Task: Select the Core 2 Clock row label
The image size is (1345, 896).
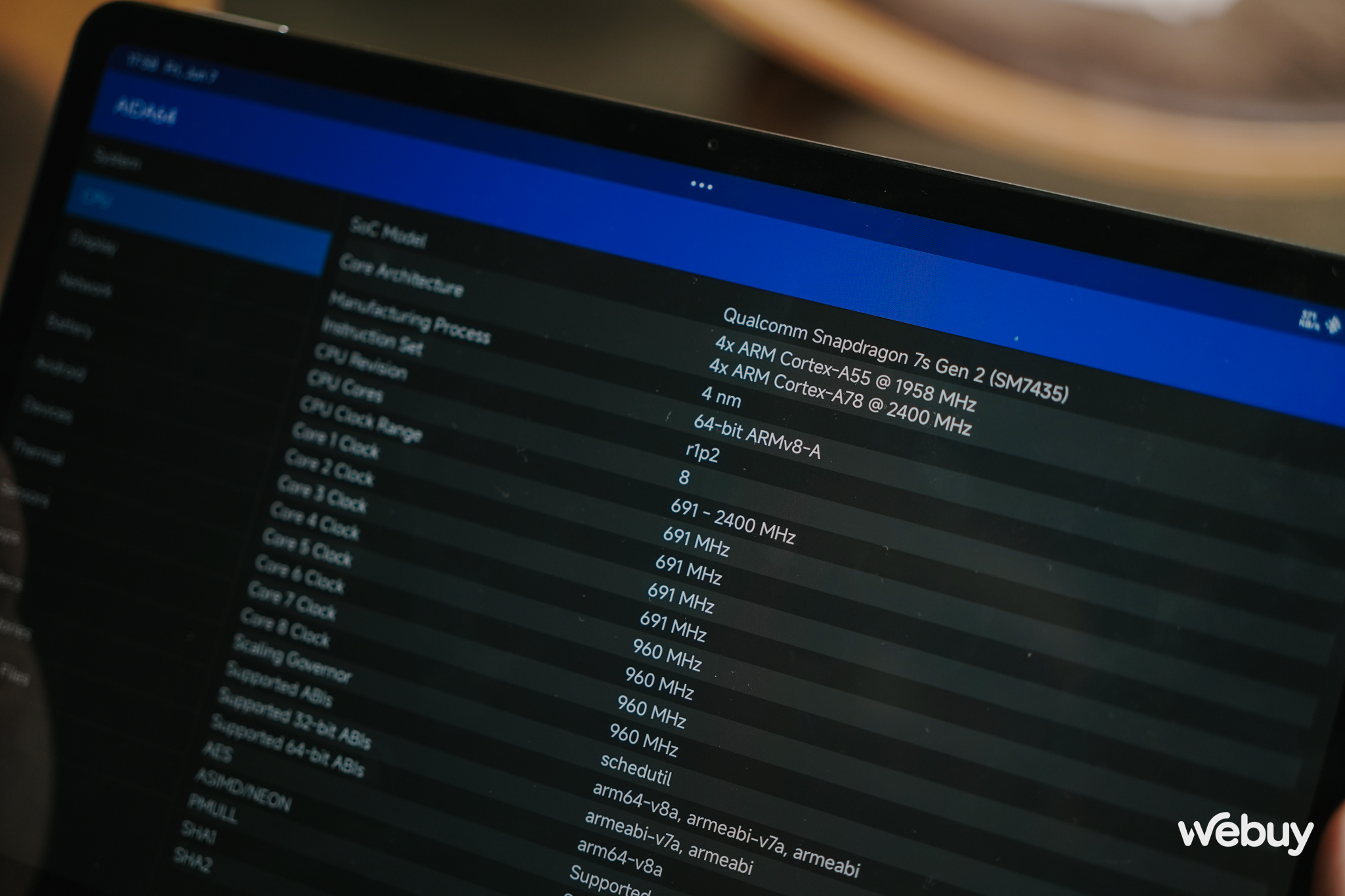Action: click(329, 468)
